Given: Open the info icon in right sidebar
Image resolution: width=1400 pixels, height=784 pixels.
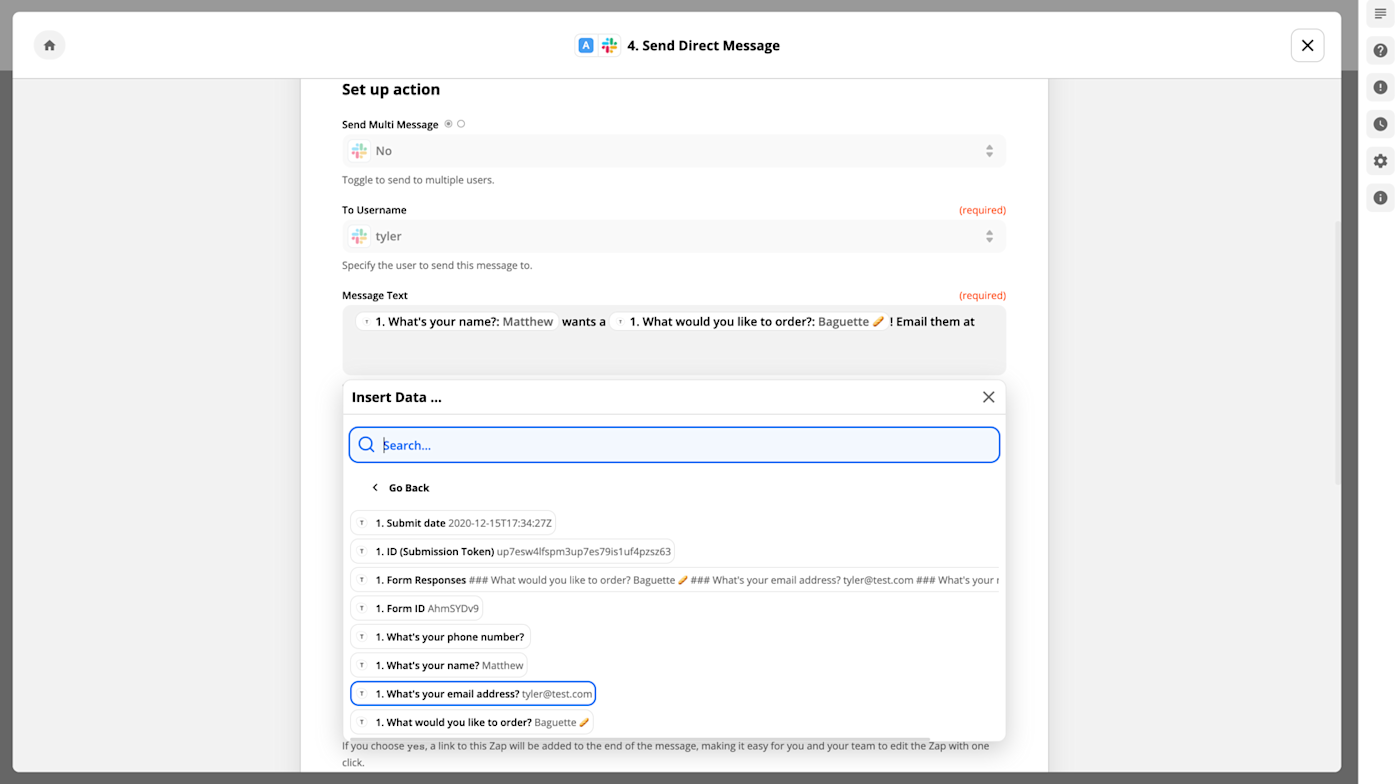Looking at the screenshot, I should click(x=1380, y=198).
